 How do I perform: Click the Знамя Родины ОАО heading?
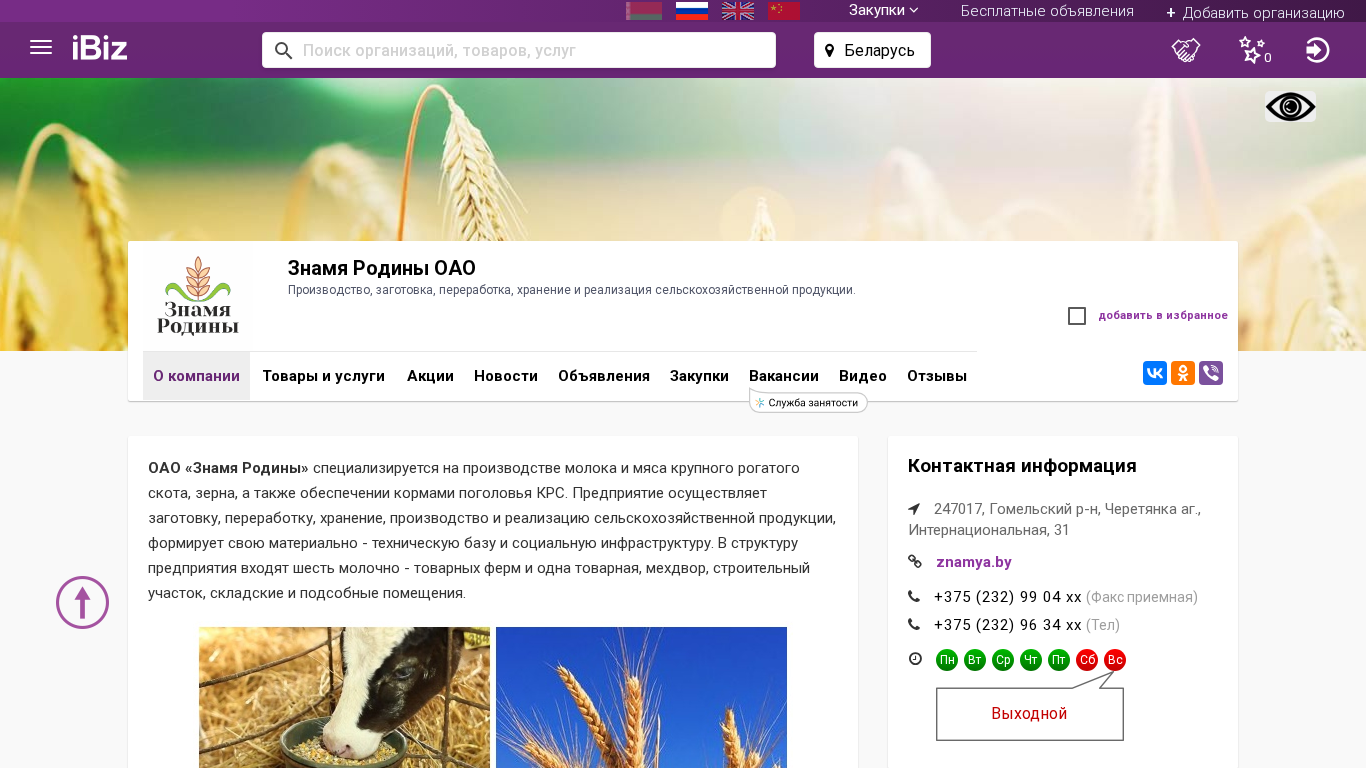(382, 268)
